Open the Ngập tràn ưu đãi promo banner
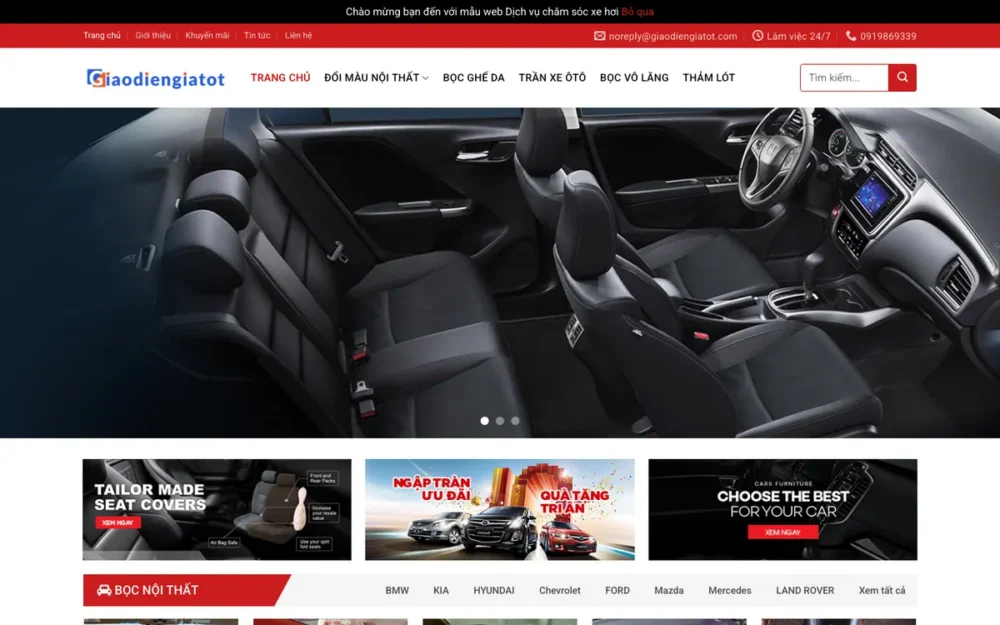 [499, 510]
